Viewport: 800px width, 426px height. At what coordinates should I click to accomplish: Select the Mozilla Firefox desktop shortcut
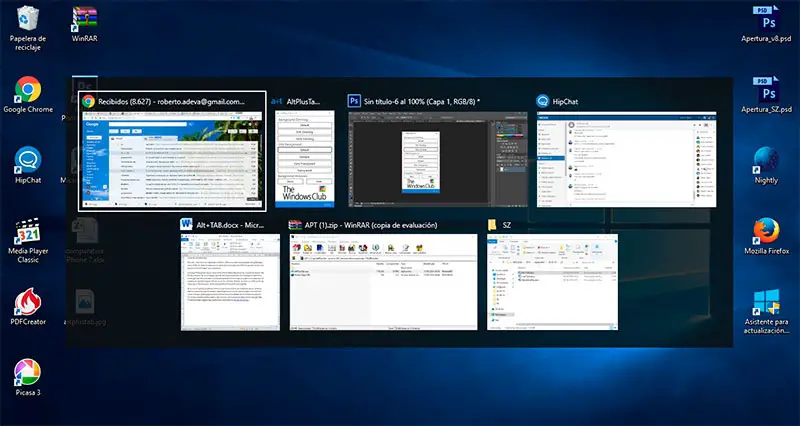point(766,236)
